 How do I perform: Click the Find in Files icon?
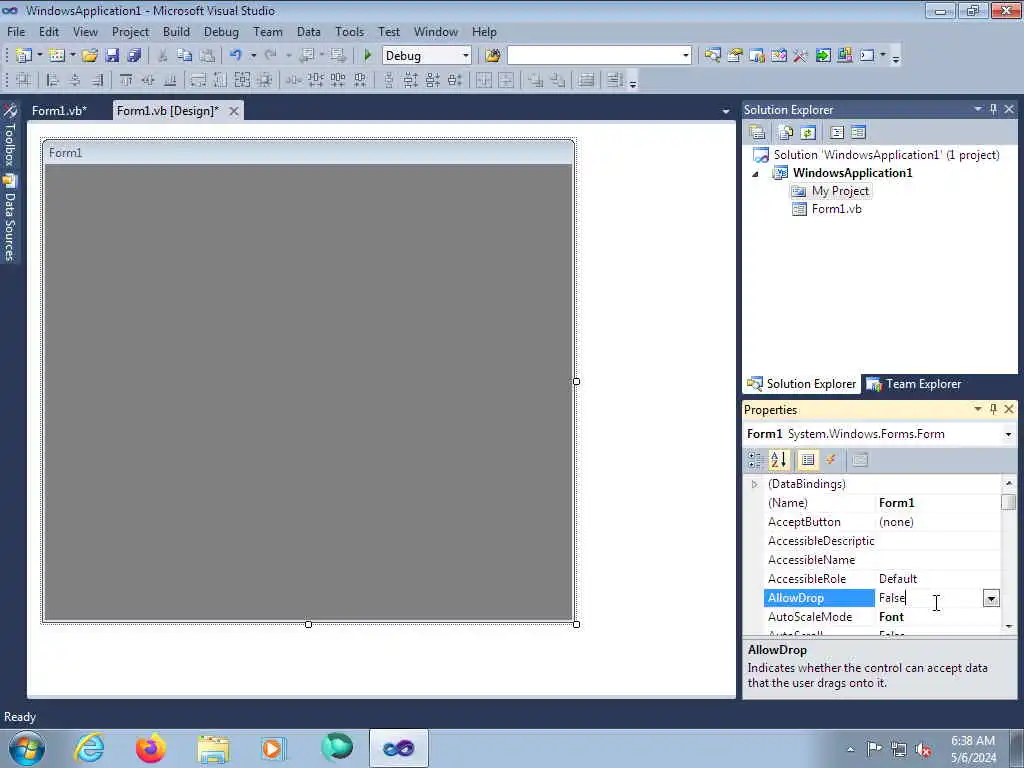coord(492,56)
